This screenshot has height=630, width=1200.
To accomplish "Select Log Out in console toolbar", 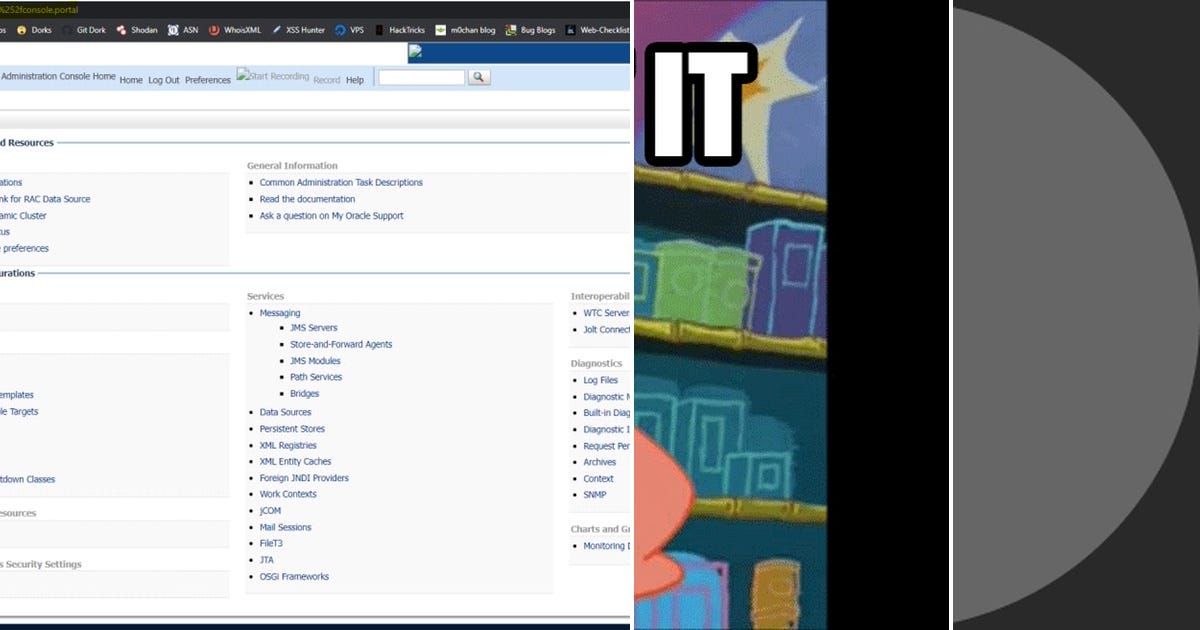I will tap(164, 80).
